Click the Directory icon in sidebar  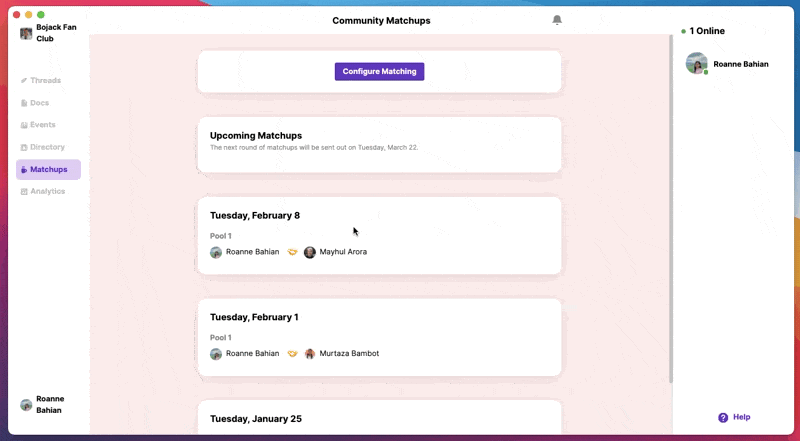pos(23,148)
